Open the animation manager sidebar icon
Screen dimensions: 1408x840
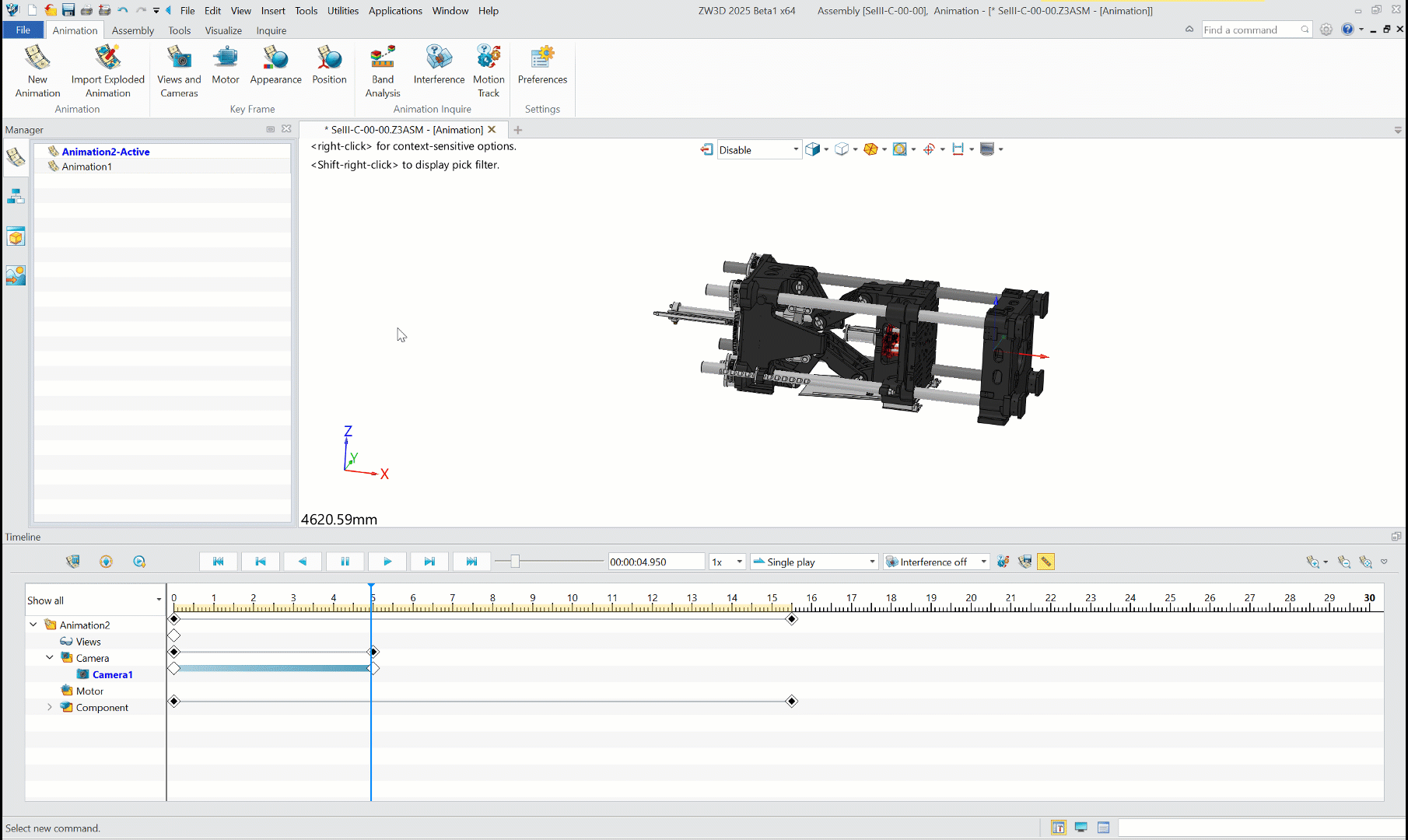(16, 158)
